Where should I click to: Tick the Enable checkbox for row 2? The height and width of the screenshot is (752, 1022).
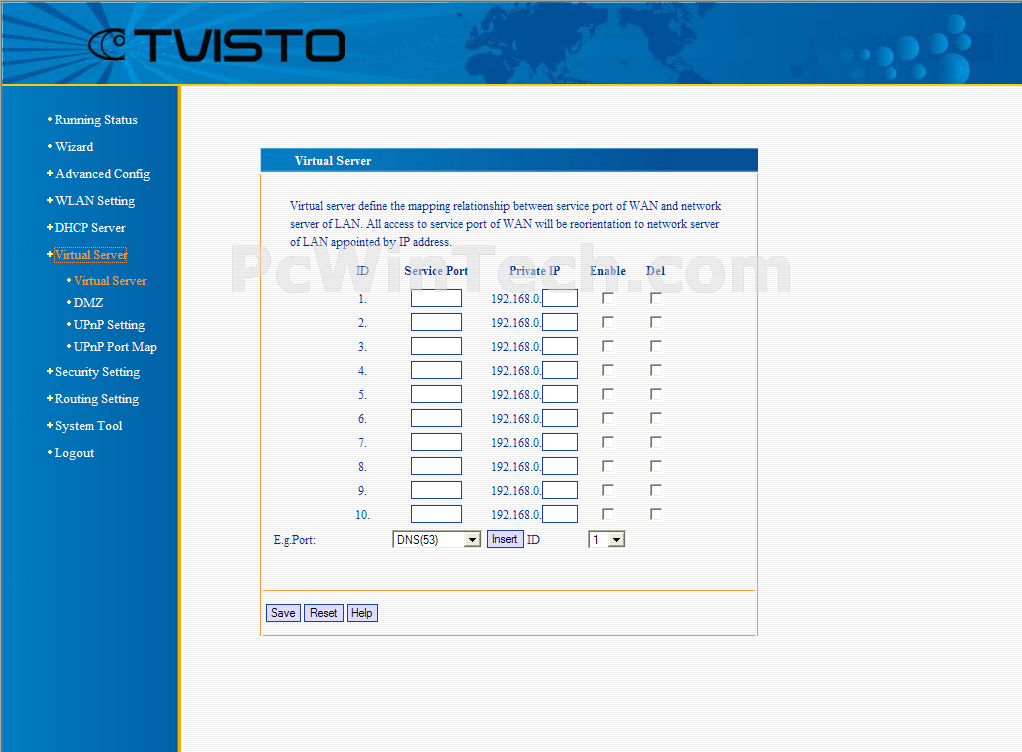[607, 322]
